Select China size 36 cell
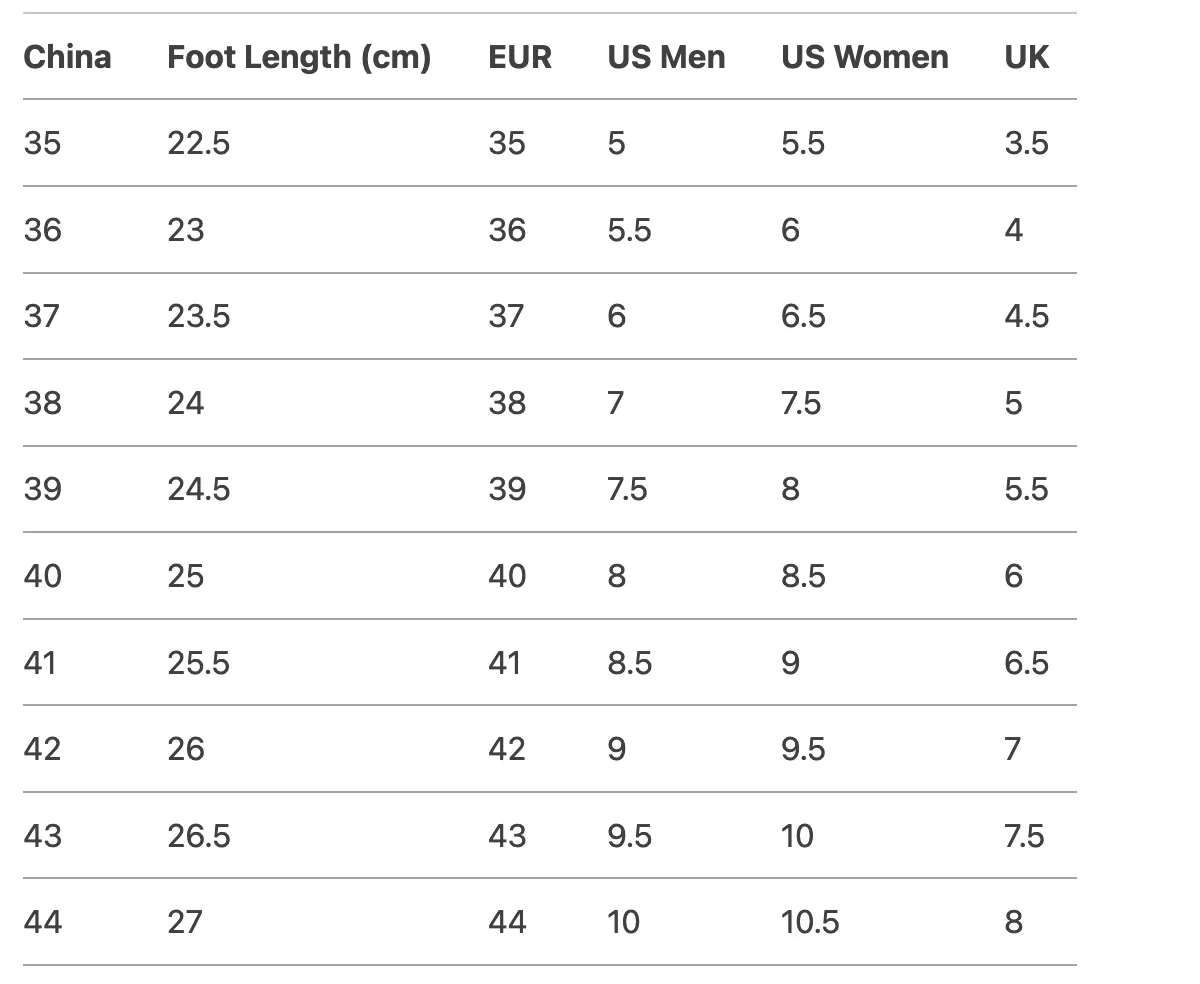The width and height of the screenshot is (1200, 984). (x=42, y=230)
